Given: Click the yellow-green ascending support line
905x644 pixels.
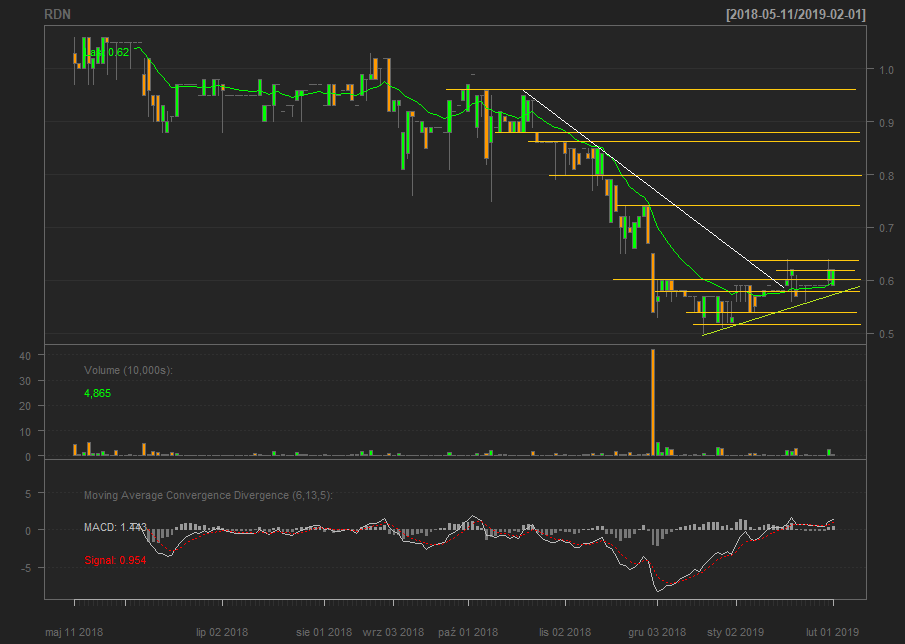Looking at the screenshot, I should coord(781,311).
